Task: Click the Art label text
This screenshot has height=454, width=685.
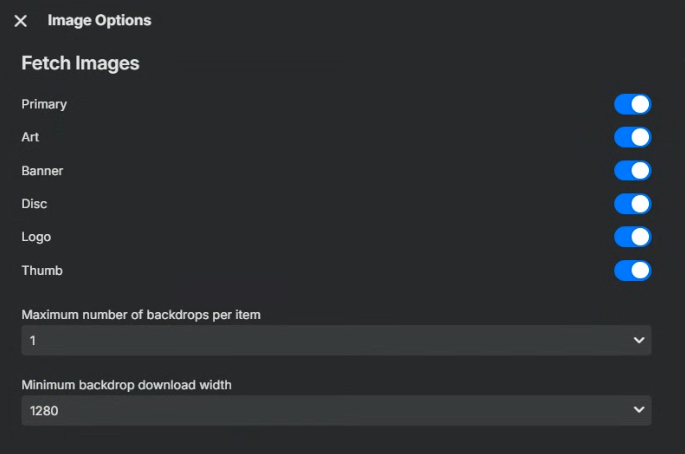Action: (30, 137)
